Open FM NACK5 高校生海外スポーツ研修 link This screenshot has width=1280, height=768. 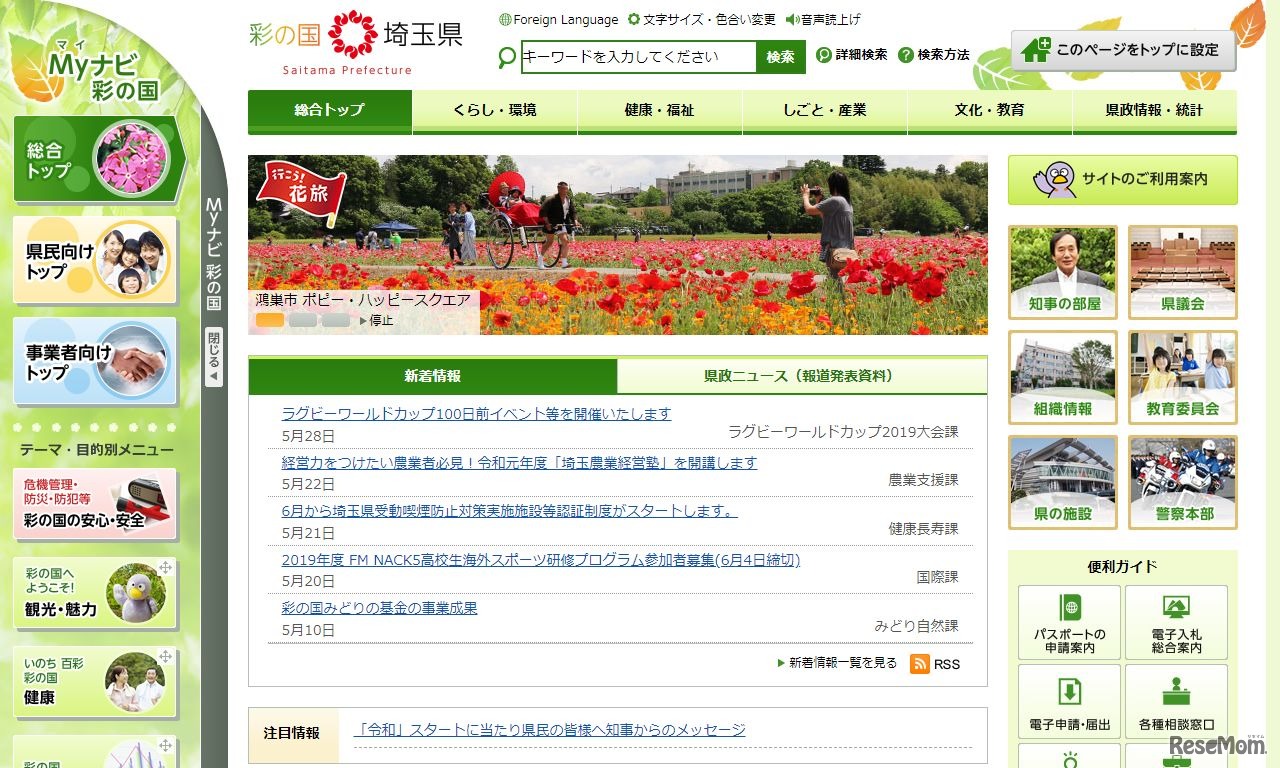pos(541,560)
